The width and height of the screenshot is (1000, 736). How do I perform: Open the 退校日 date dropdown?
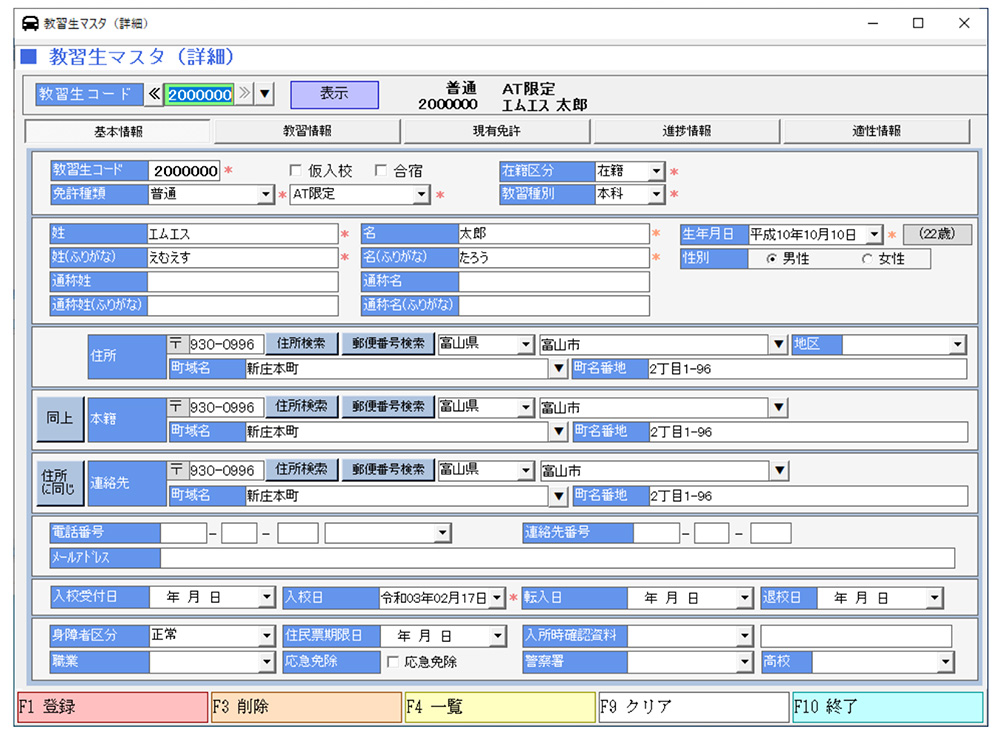click(935, 598)
